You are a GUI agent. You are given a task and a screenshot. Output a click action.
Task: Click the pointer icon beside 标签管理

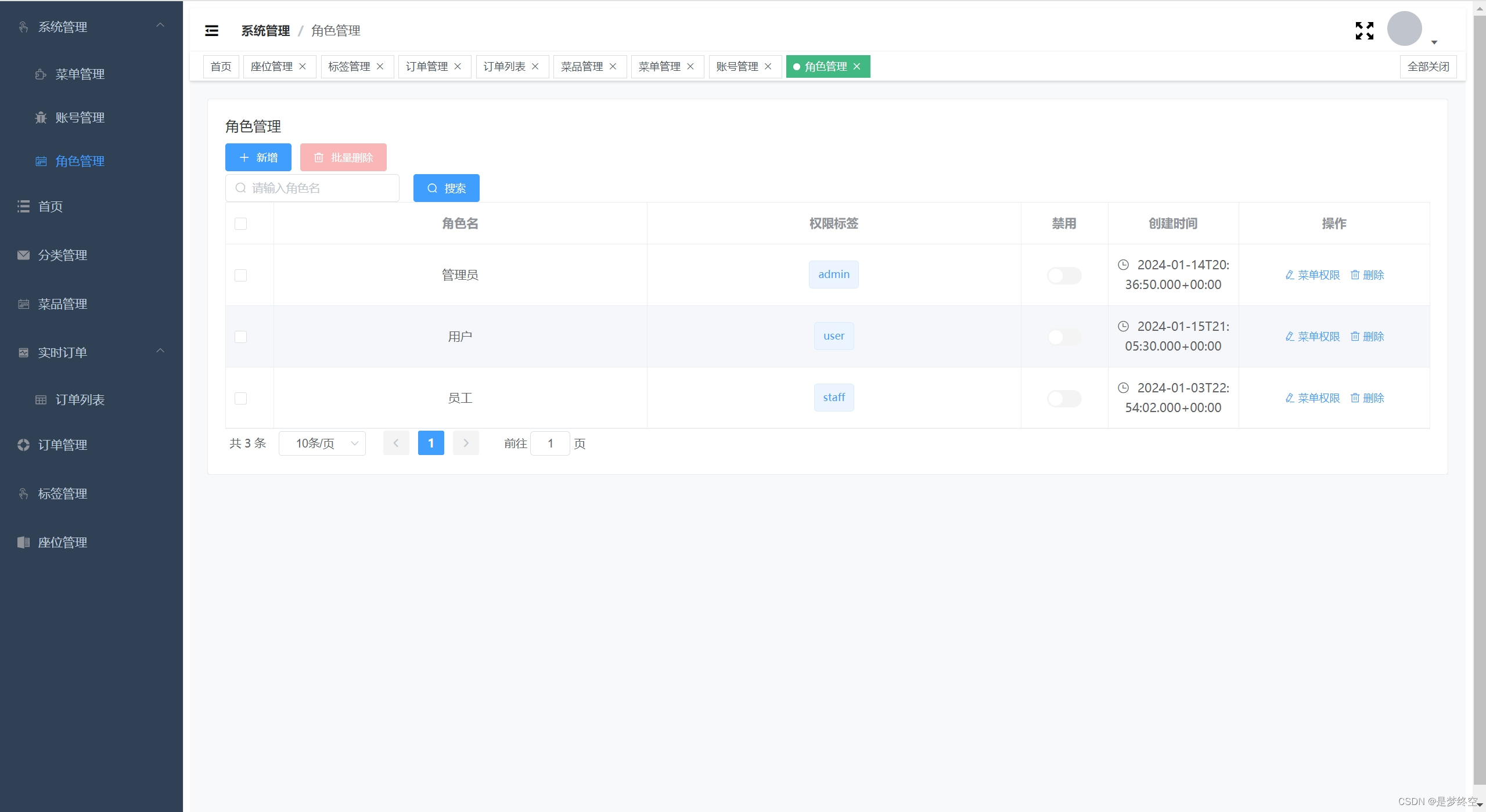23,494
